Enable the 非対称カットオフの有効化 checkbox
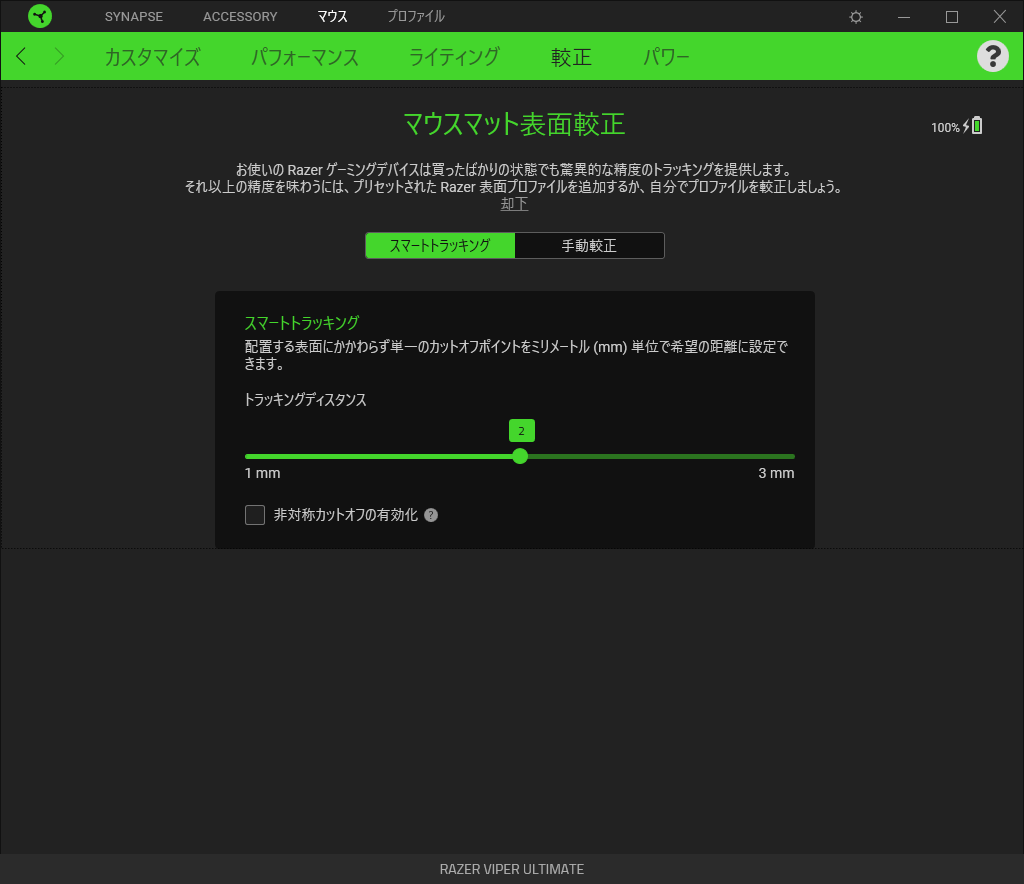Viewport: 1024px width, 884px height. coord(255,515)
